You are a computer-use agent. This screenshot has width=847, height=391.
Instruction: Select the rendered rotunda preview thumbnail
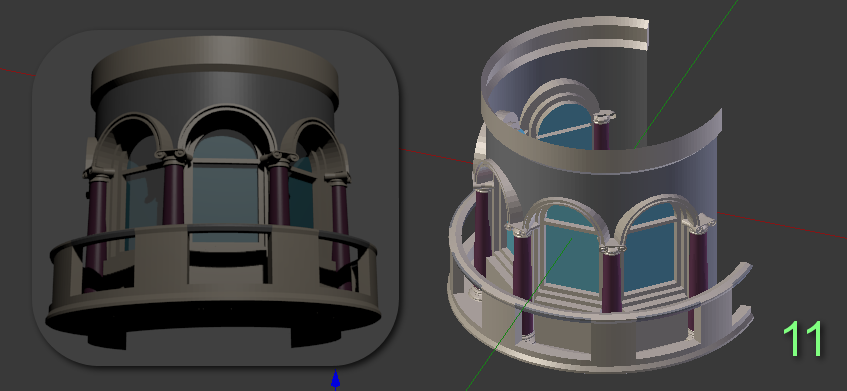[216, 198]
